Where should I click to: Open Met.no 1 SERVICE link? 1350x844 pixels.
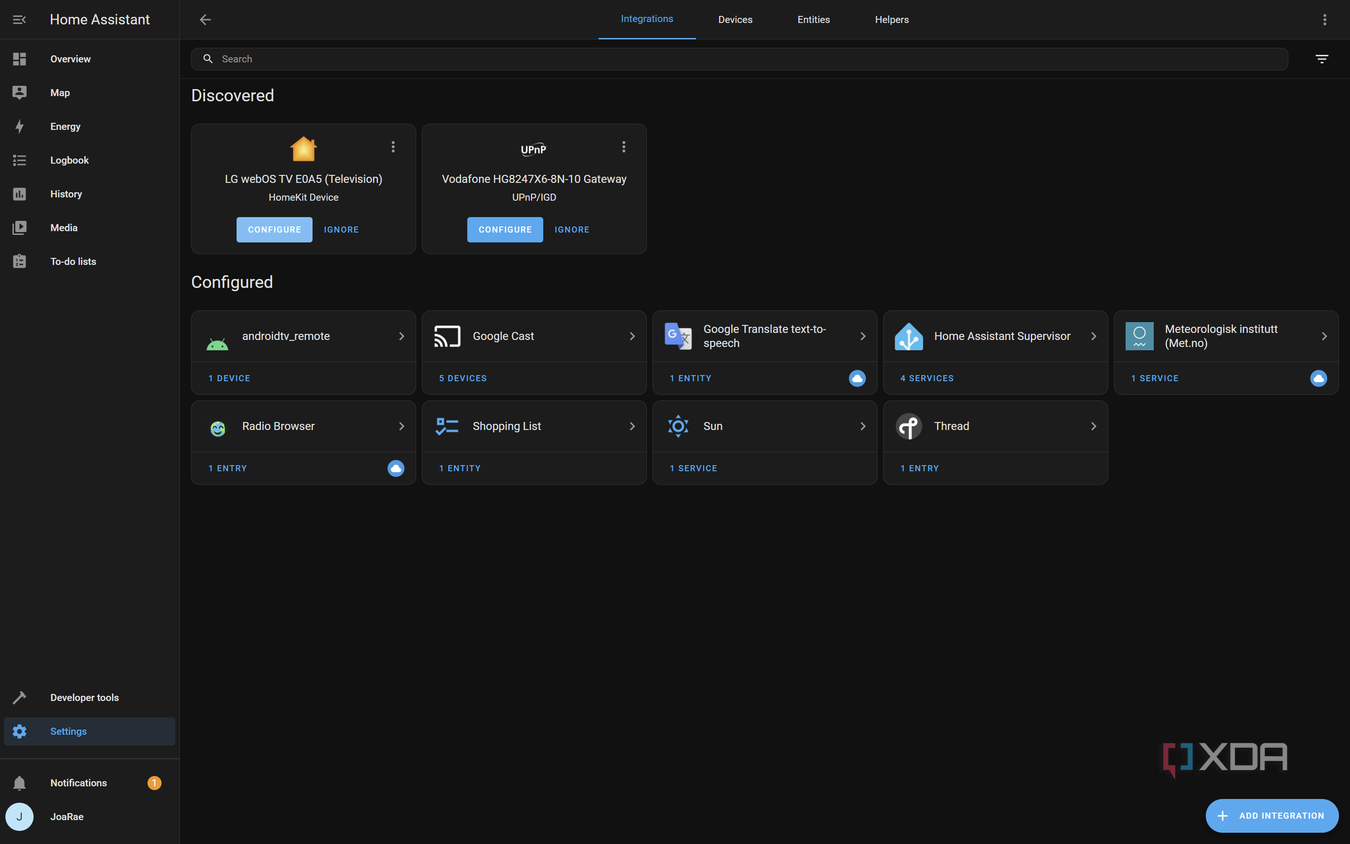point(1155,378)
